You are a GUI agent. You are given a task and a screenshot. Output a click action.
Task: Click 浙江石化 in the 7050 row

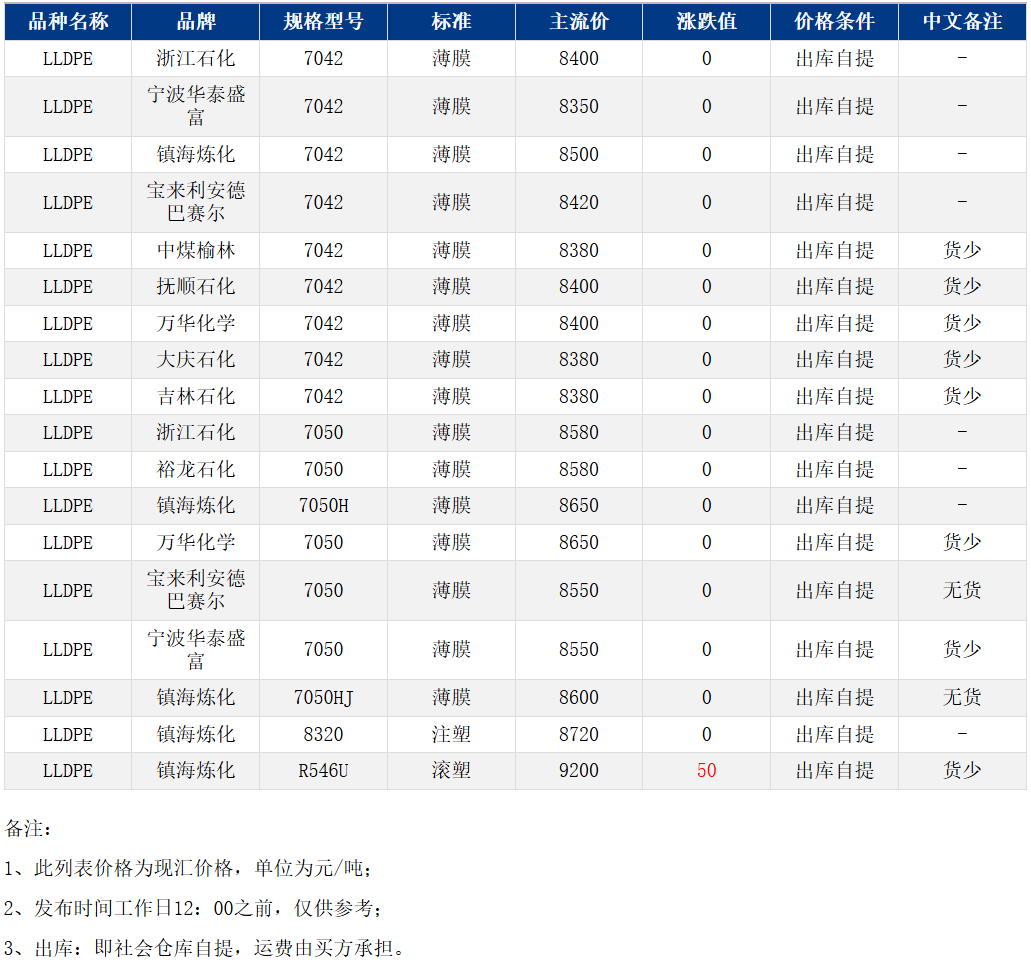coord(196,433)
